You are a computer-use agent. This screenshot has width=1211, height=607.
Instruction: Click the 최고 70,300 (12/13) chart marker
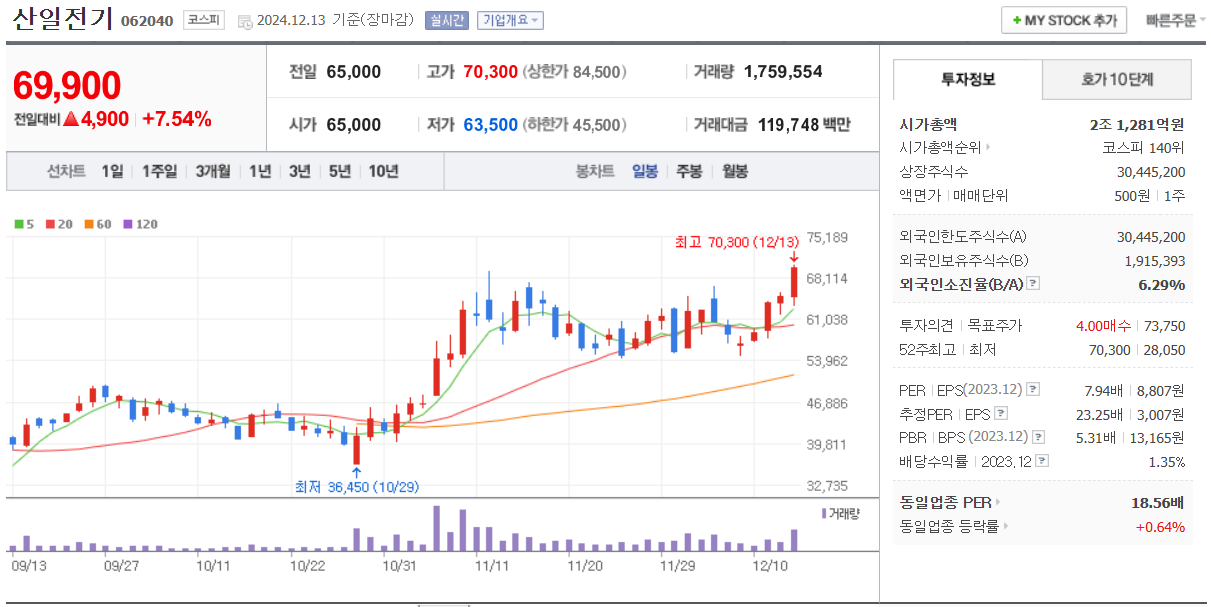click(x=738, y=242)
